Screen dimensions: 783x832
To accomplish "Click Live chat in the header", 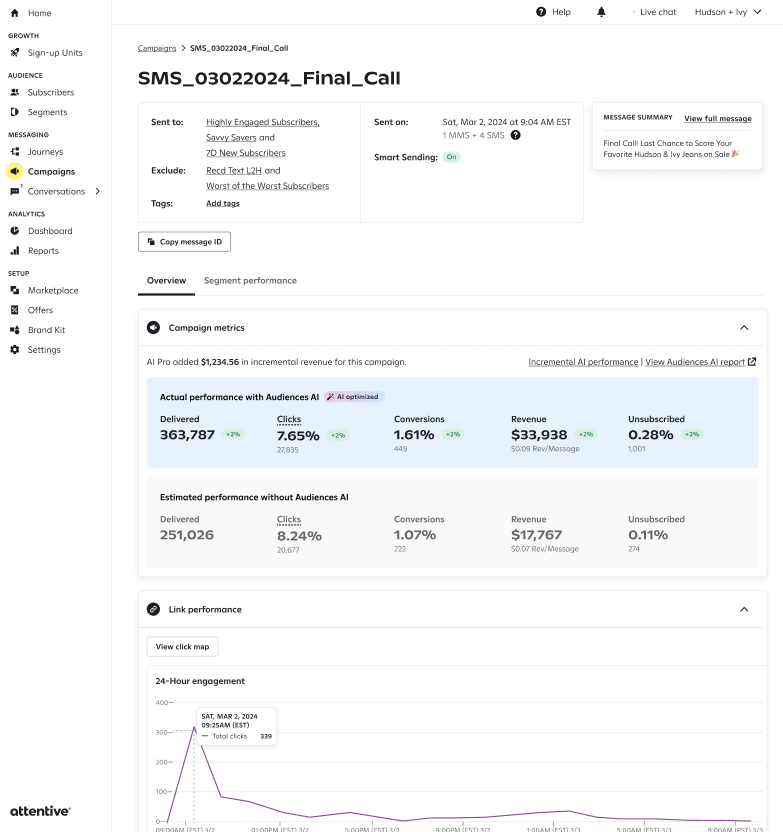I will (x=658, y=12).
